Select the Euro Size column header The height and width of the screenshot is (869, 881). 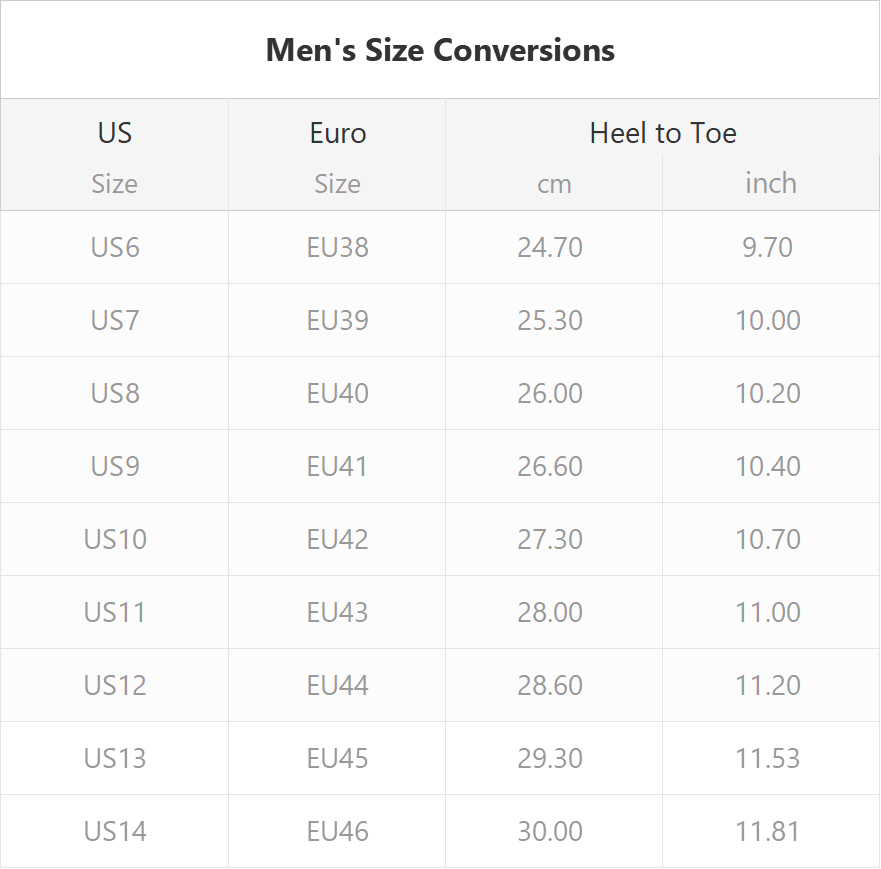pos(337,156)
